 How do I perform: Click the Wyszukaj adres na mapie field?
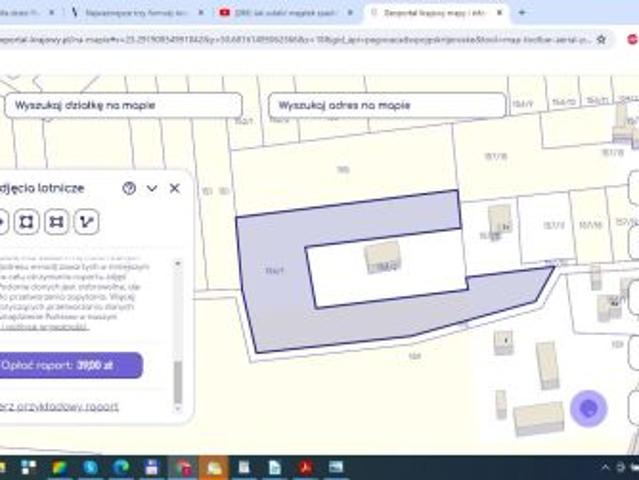(387, 105)
